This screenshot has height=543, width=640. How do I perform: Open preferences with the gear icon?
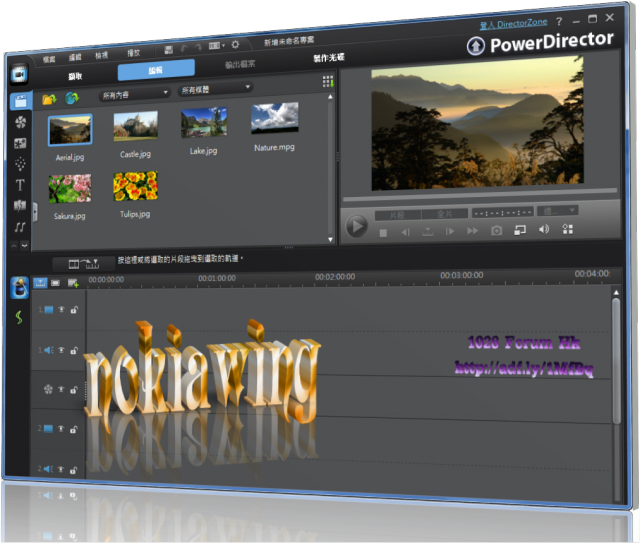(235, 45)
